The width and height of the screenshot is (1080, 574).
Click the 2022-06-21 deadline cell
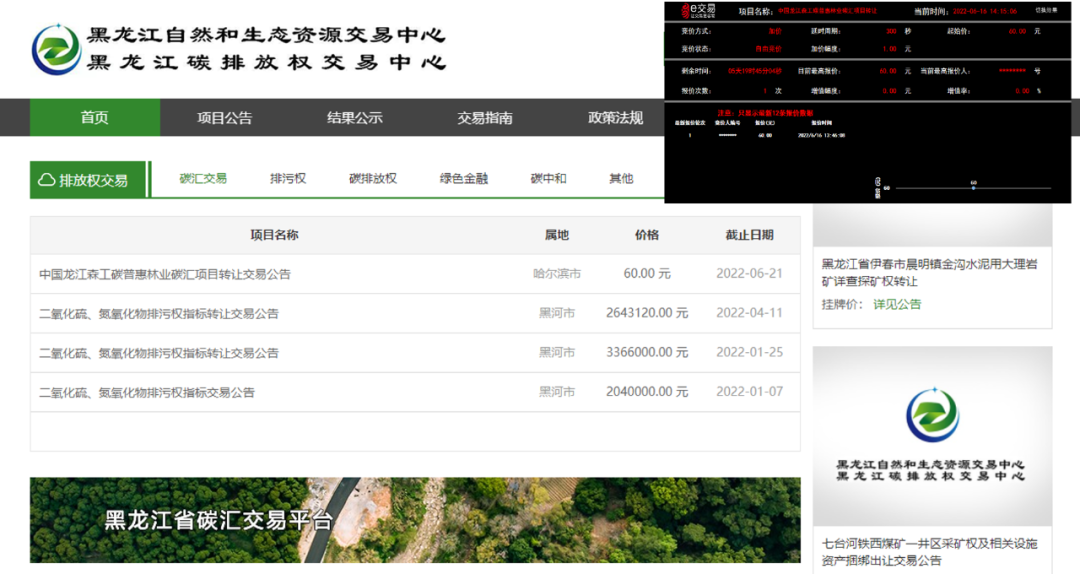(749, 274)
